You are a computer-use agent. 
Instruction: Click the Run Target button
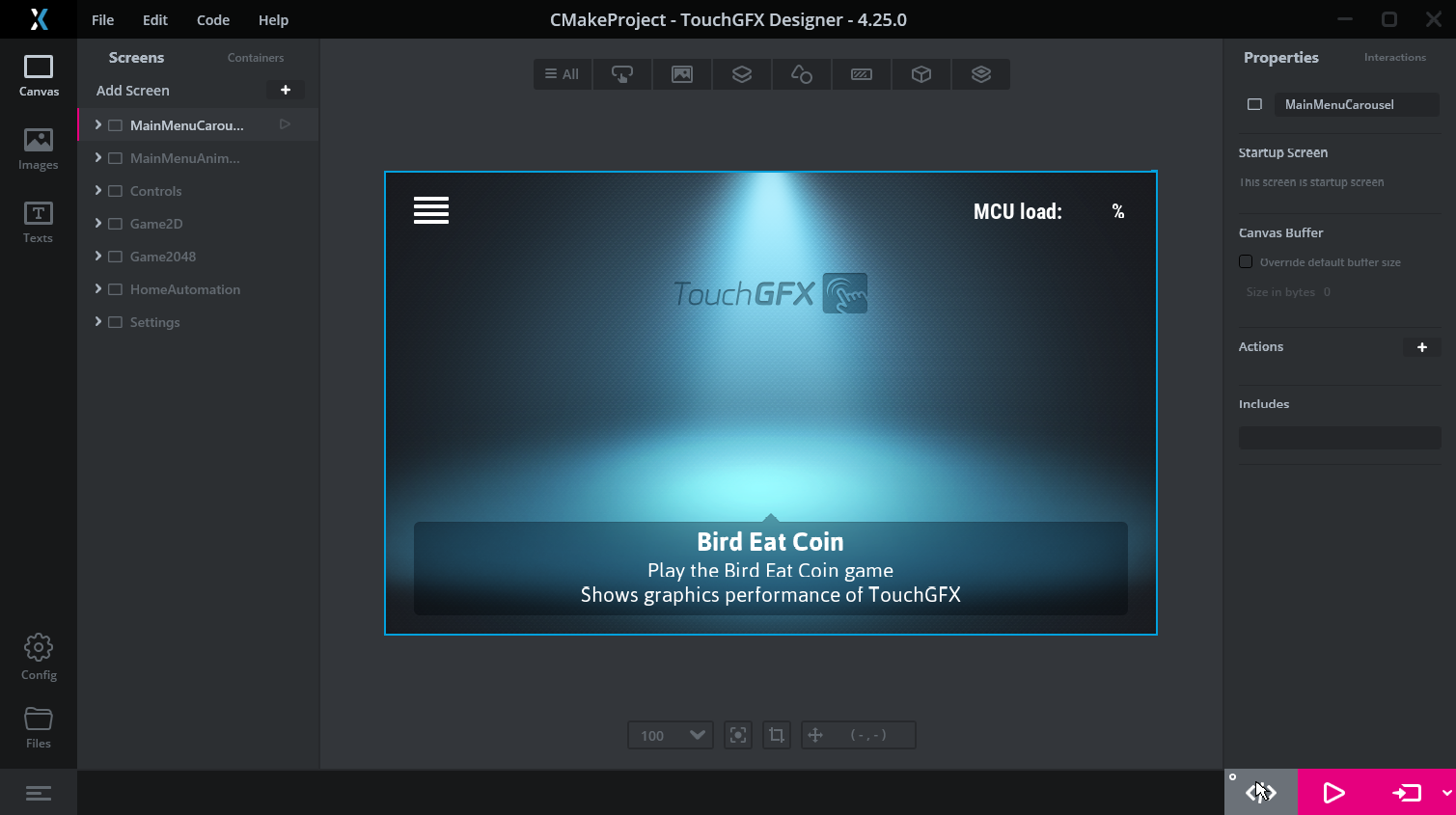(x=1407, y=792)
